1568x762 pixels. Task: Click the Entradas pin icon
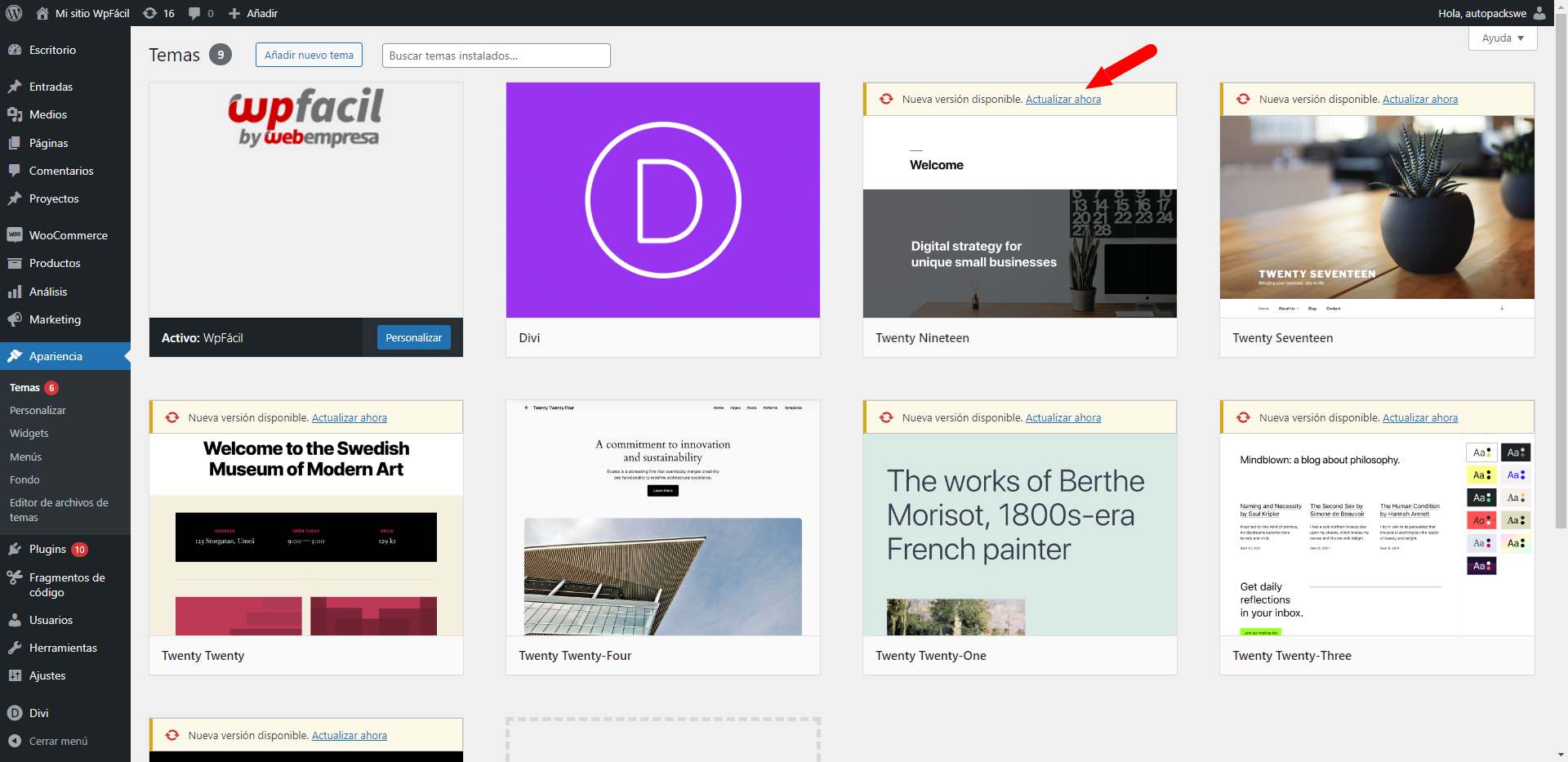pos(15,87)
